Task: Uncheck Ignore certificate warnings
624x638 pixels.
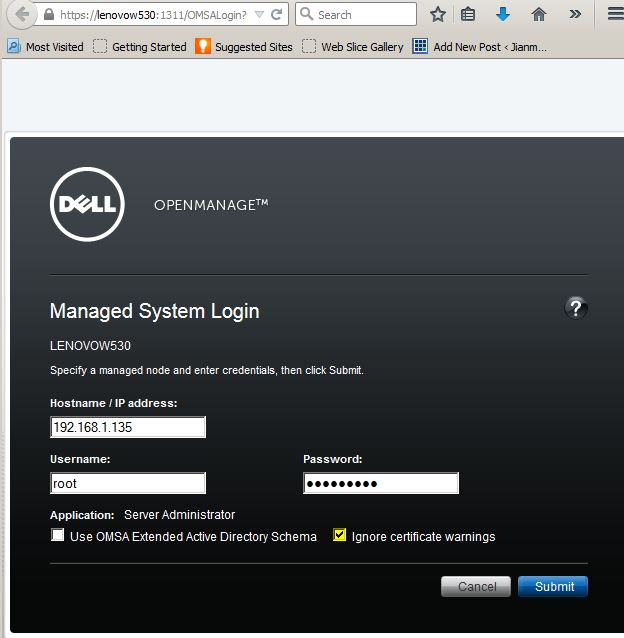Action: pos(339,535)
